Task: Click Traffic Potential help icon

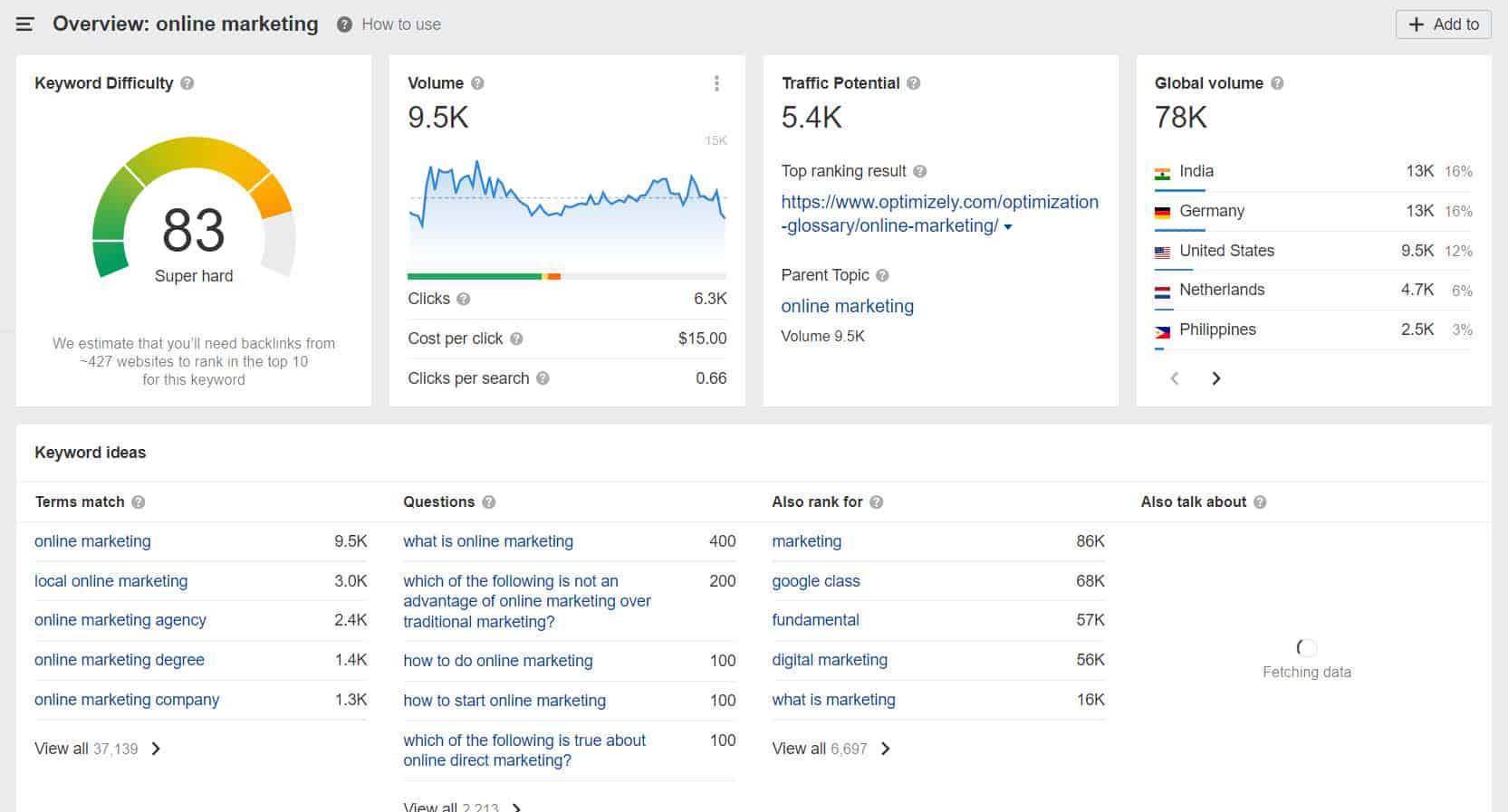Action: coord(913,83)
